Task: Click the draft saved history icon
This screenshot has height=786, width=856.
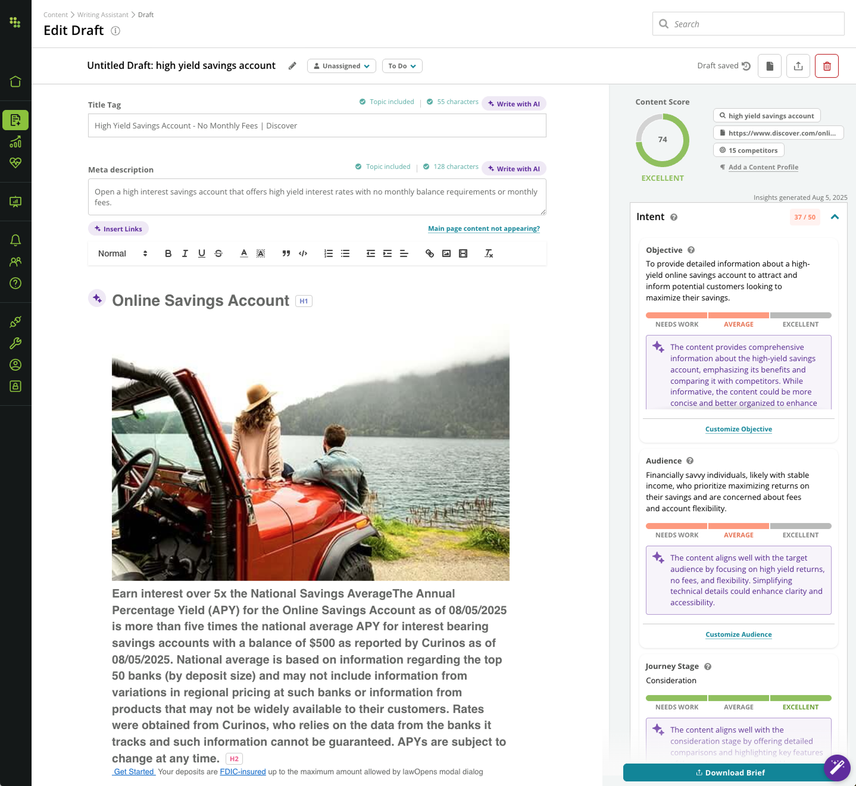Action: [746, 66]
